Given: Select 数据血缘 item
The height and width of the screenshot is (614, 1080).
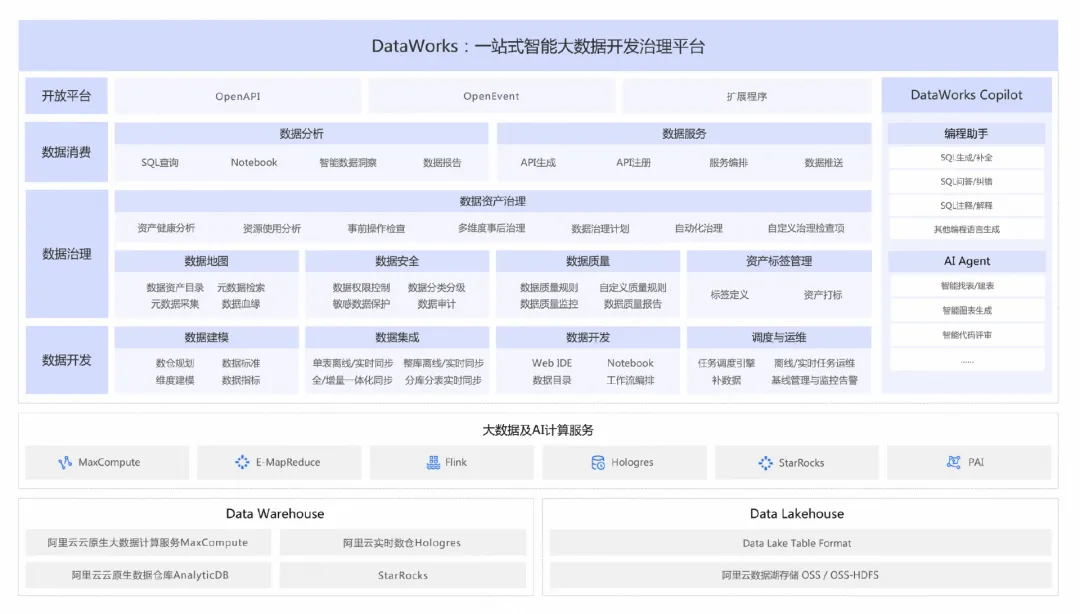Looking at the screenshot, I should pos(240,304).
